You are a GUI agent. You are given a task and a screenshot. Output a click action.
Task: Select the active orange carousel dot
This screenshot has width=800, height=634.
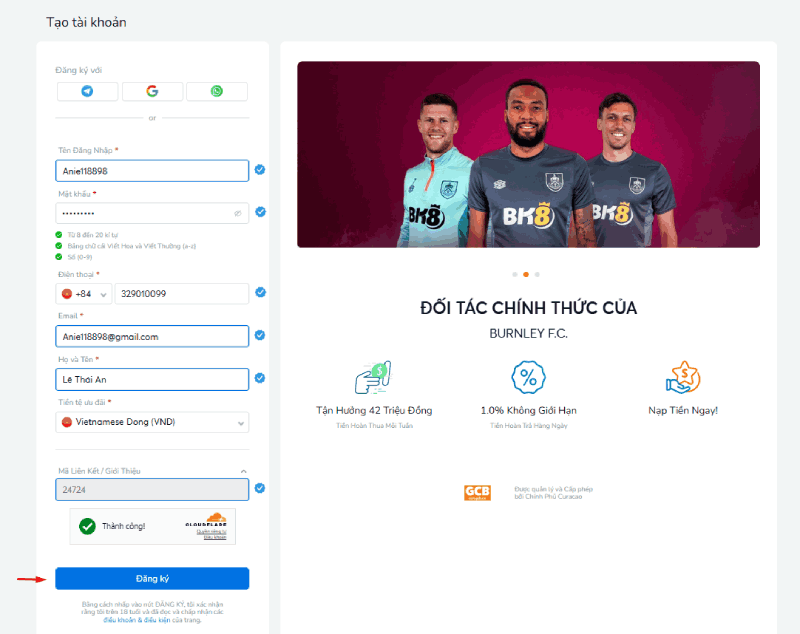526,274
